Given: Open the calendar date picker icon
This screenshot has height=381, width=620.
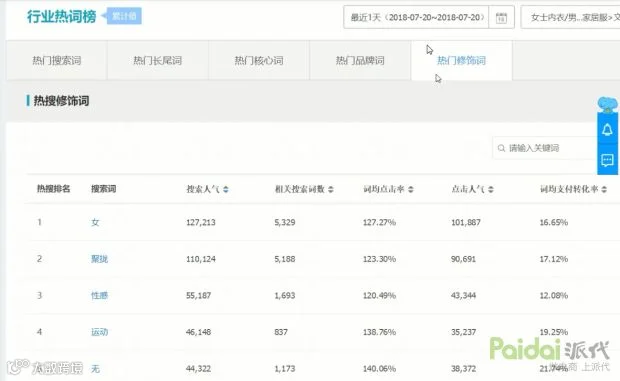Looking at the screenshot, I should point(501,17).
